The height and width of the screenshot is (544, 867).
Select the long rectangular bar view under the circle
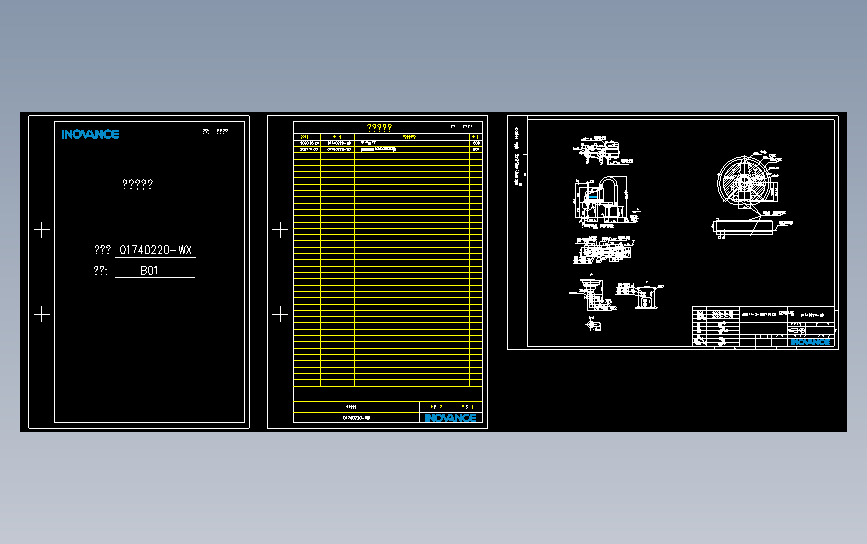click(x=742, y=227)
